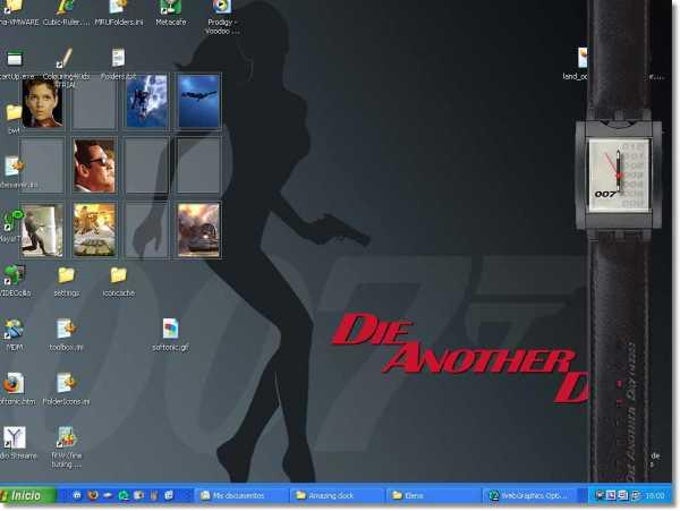Click the first system tray icon

pos(601,495)
